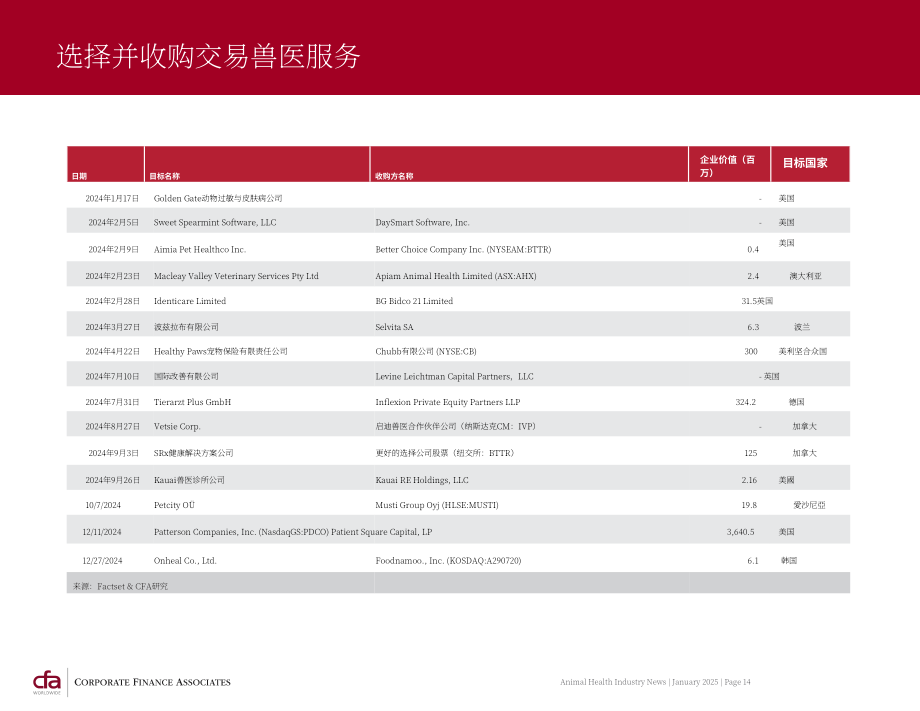Click the date 2024年7月10日
This screenshot has height=711, width=920.
pos(113,376)
